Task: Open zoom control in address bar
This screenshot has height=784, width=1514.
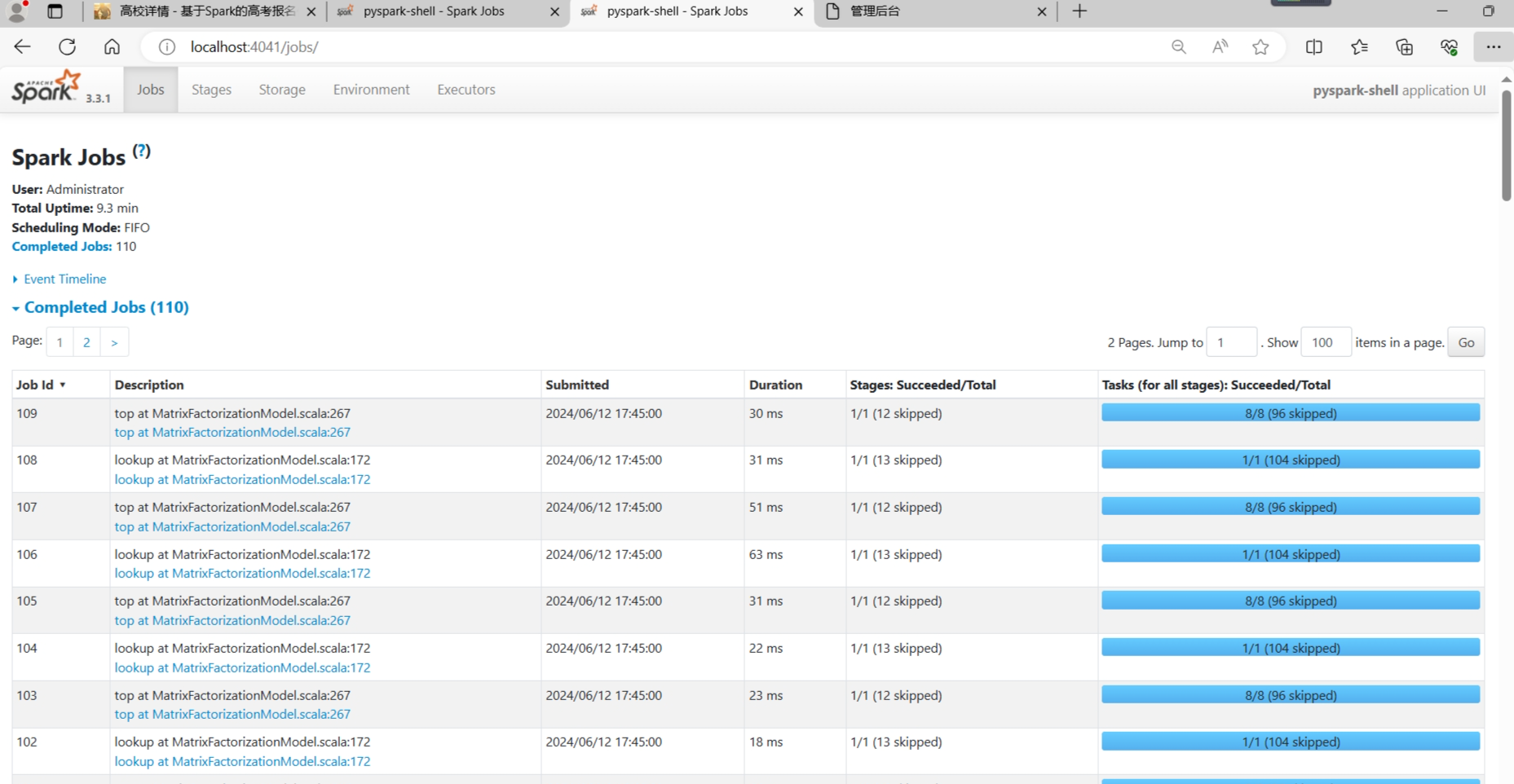Action: [1178, 46]
